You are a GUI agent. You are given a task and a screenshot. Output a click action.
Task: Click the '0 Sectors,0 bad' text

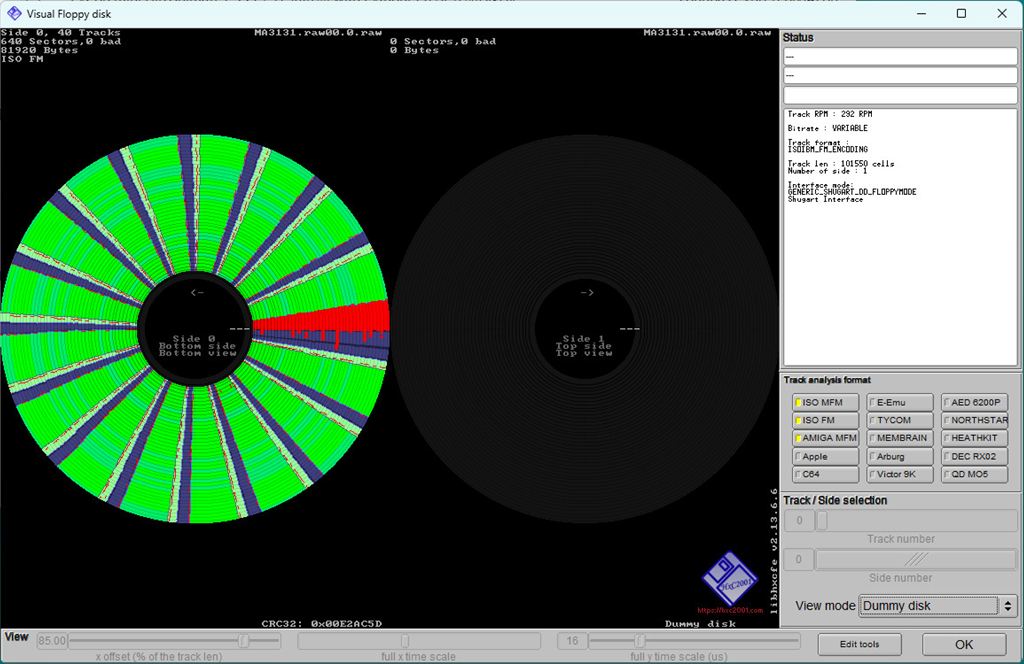[x=443, y=41]
